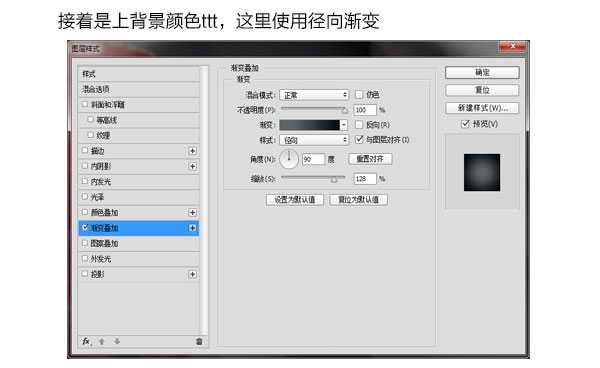Select 混合选项 blending options entry
600x368 pixels.
coord(139,89)
